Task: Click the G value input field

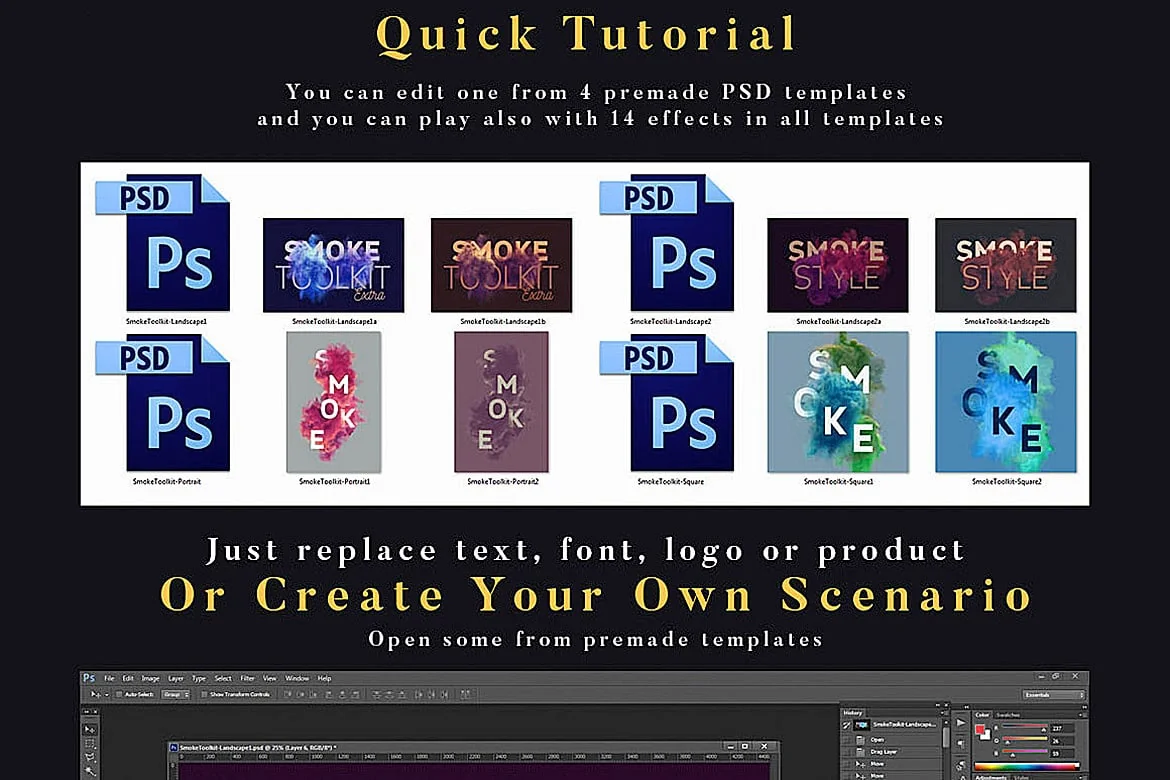Action: pyautogui.click(x=1063, y=740)
